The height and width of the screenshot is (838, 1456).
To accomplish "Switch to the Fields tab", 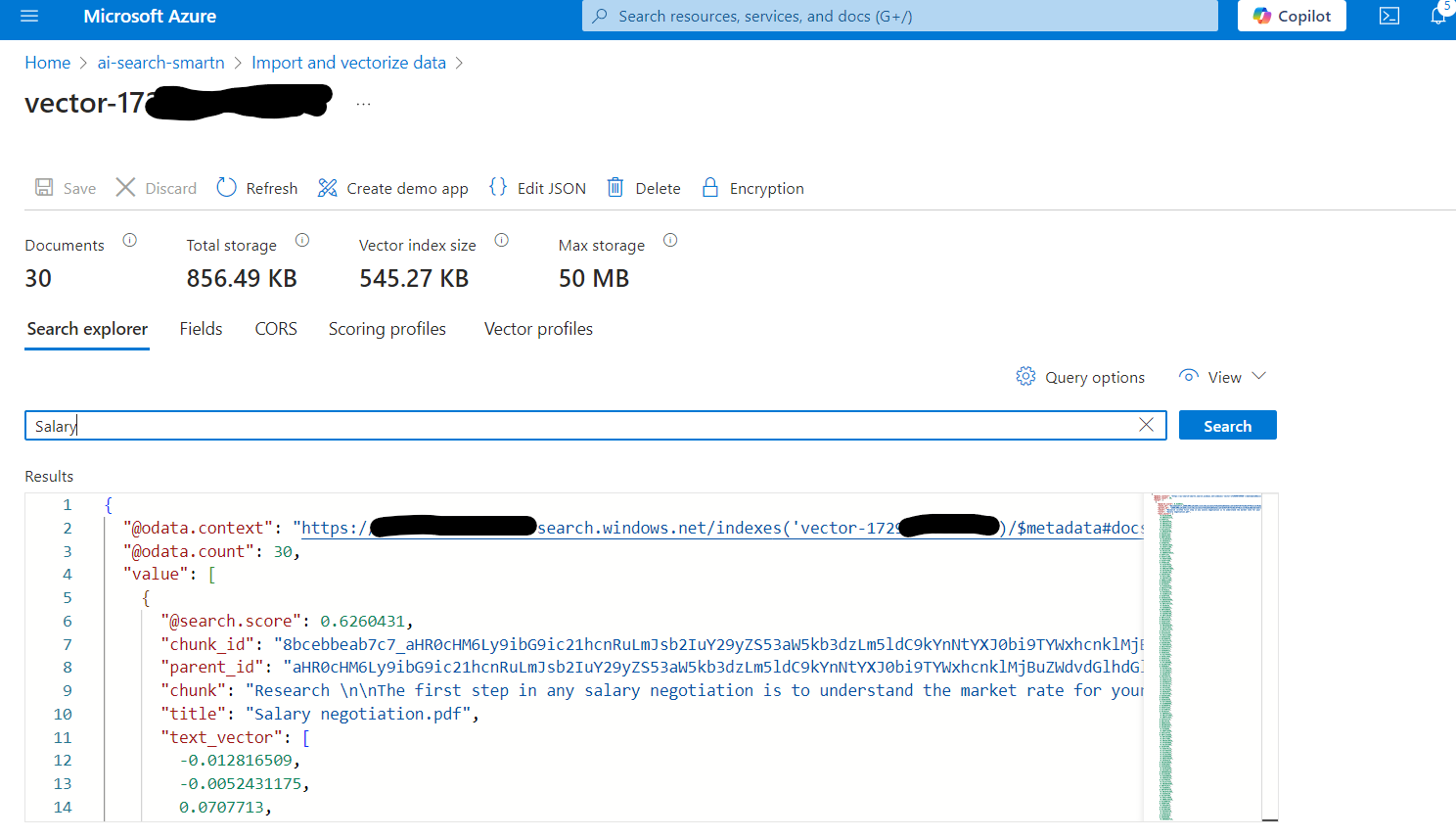I will pos(201,329).
